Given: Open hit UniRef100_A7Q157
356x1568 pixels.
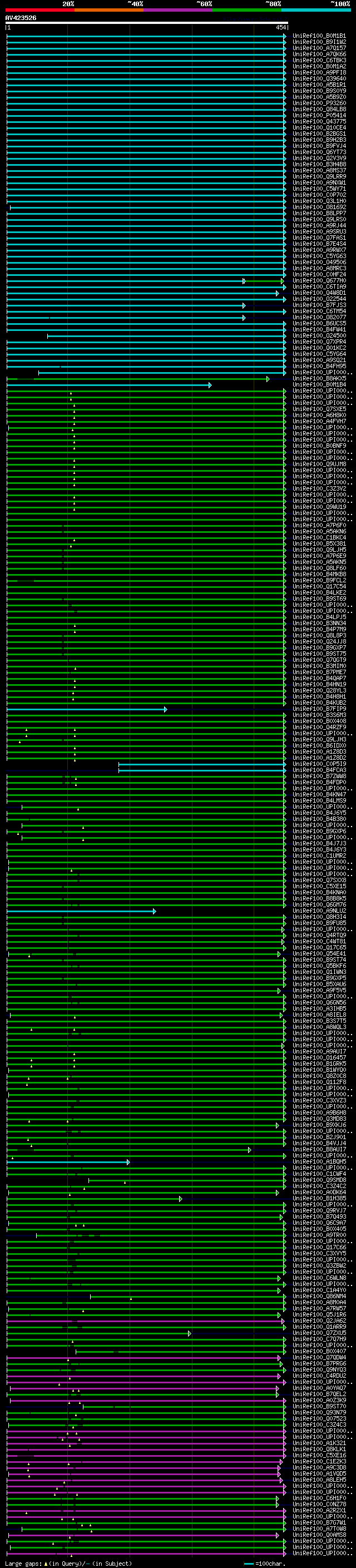Looking at the screenshot, I should [x=319, y=48].
